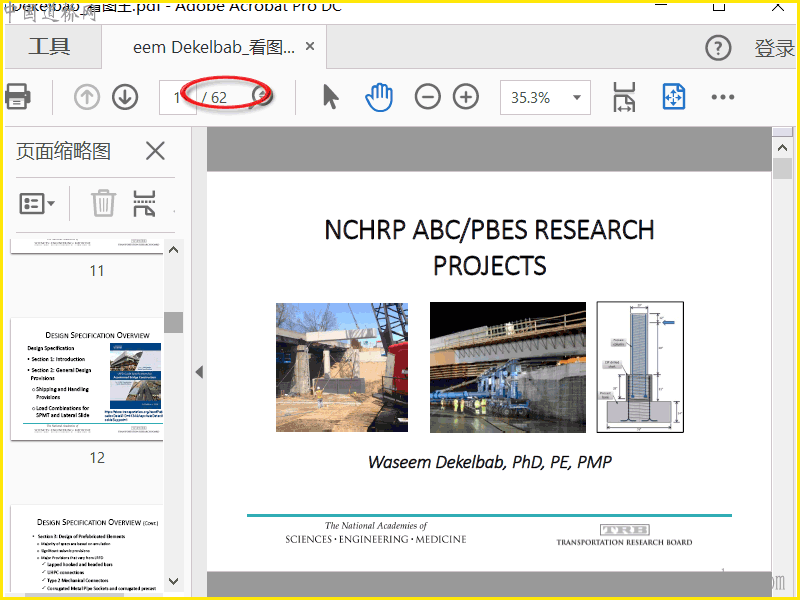The width and height of the screenshot is (800, 600).
Task: Open more tools ellipsis menu
Action: (723, 97)
